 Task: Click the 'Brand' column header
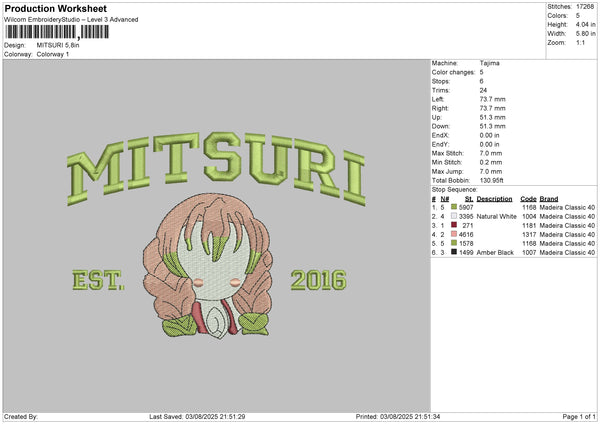pos(549,199)
